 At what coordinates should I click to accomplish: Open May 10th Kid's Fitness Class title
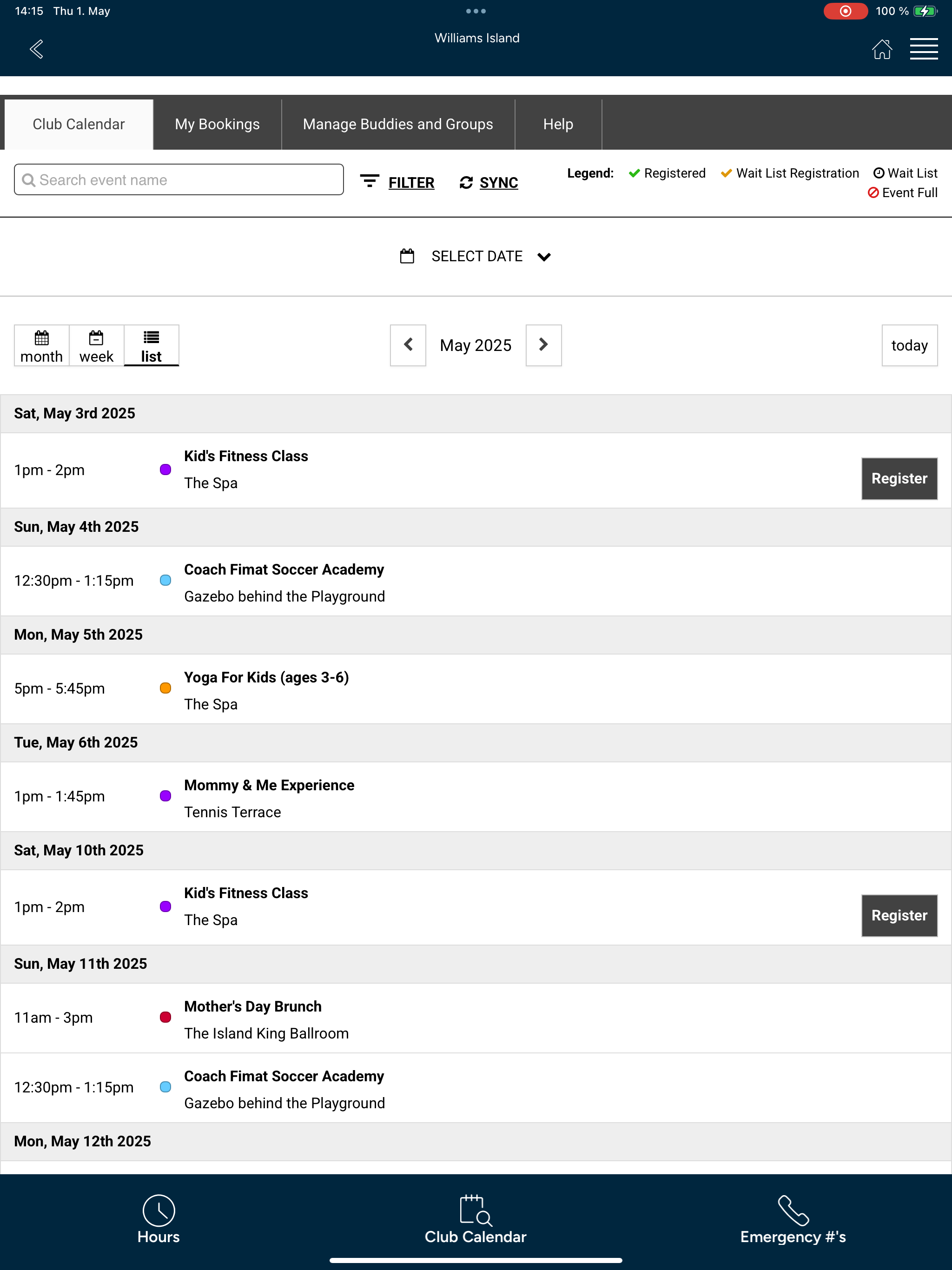coord(246,893)
